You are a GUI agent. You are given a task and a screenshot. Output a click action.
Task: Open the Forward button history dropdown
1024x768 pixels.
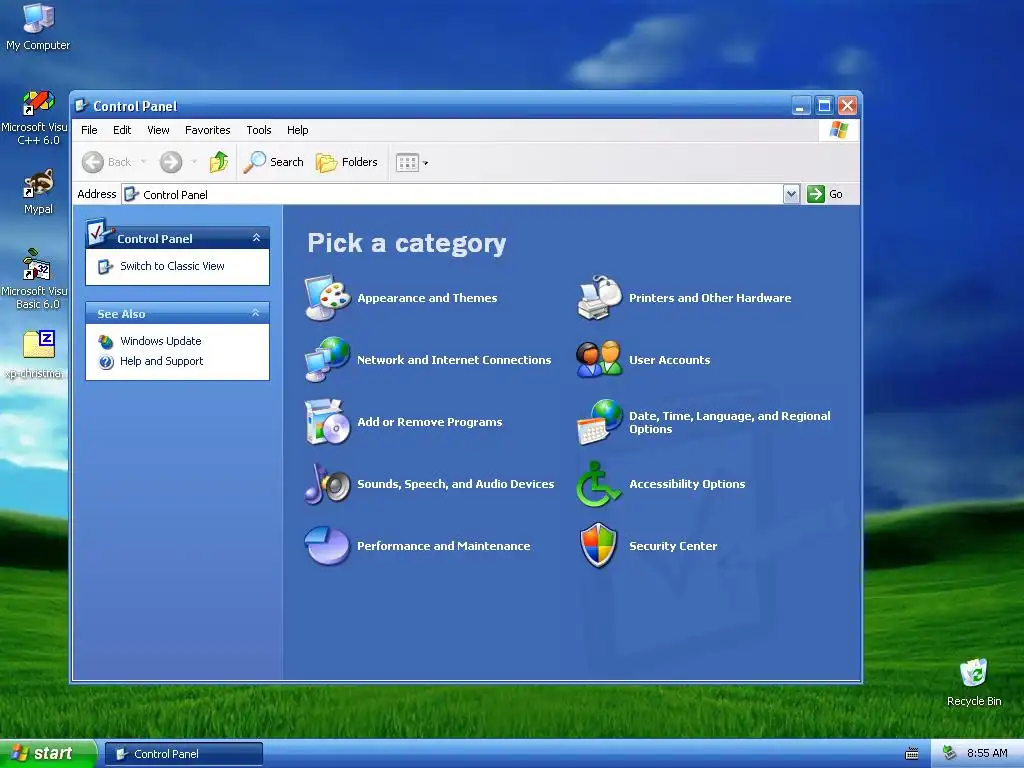pyautogui.click(x=194, y=162)
